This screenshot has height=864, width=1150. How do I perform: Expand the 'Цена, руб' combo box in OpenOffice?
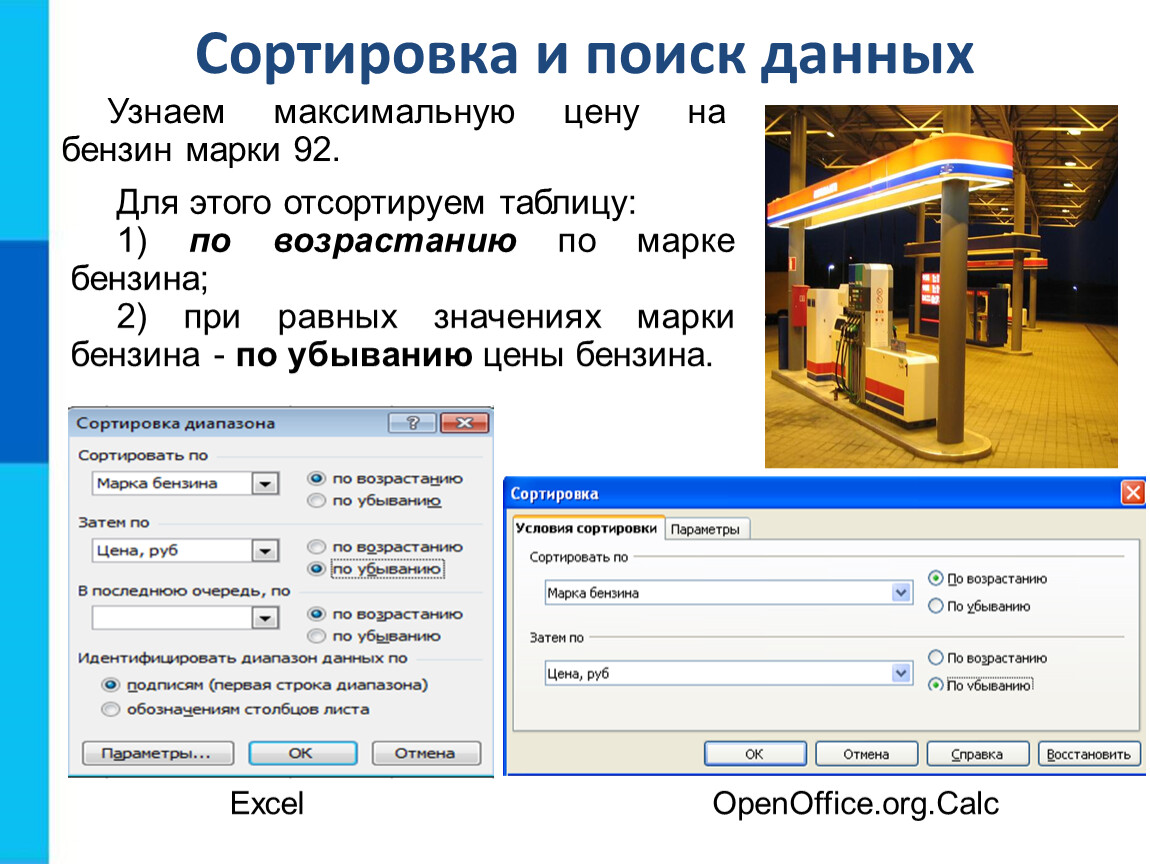coord(901,673)
